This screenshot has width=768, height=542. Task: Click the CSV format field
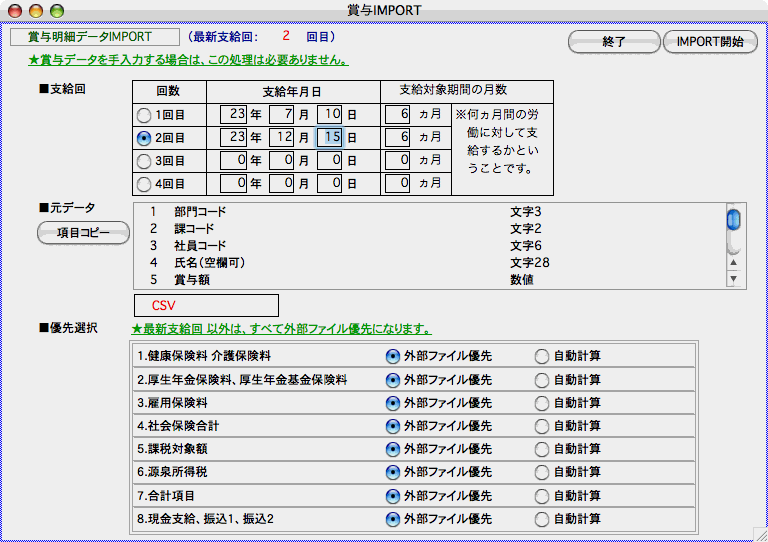tap(205, 304)
